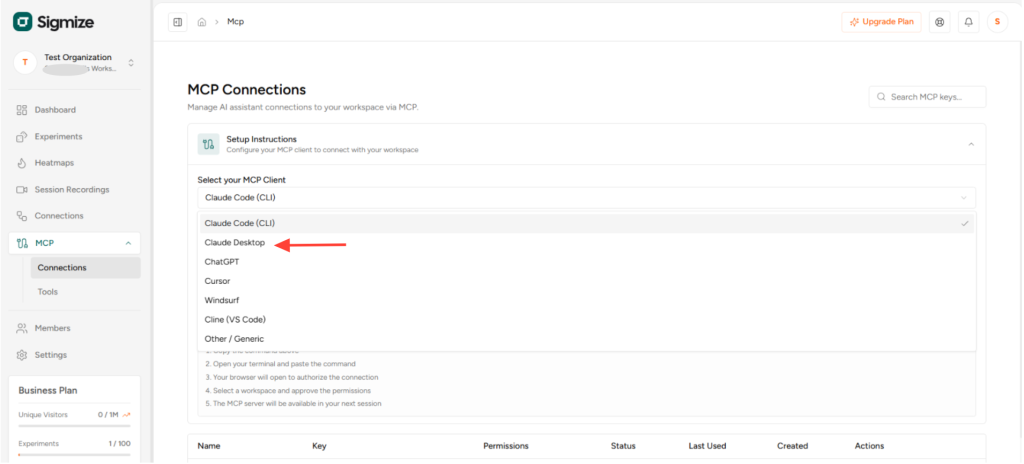Click the Members people icon

22,328
